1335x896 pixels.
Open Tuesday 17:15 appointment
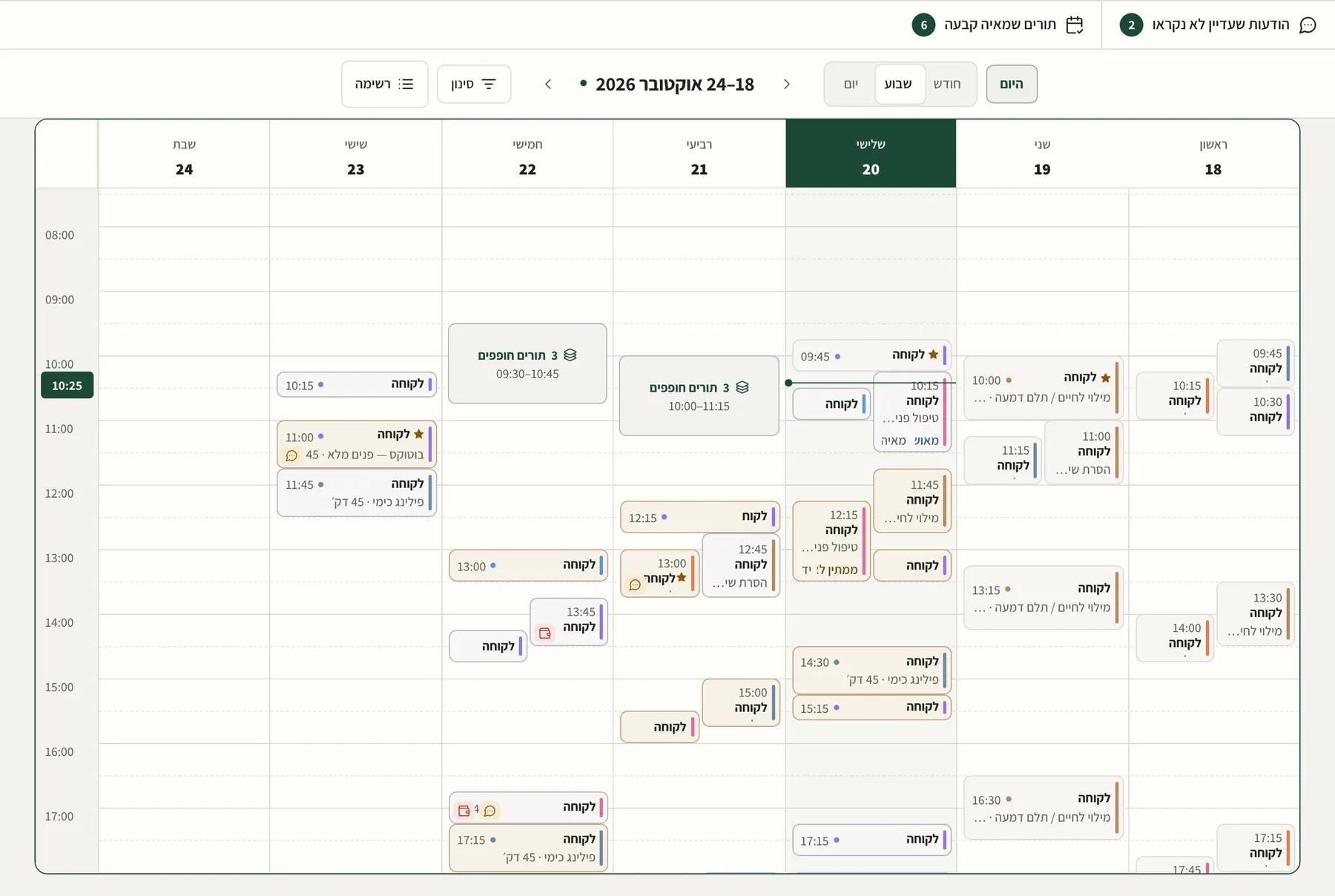pyautogui.click(x=871, y=840)
